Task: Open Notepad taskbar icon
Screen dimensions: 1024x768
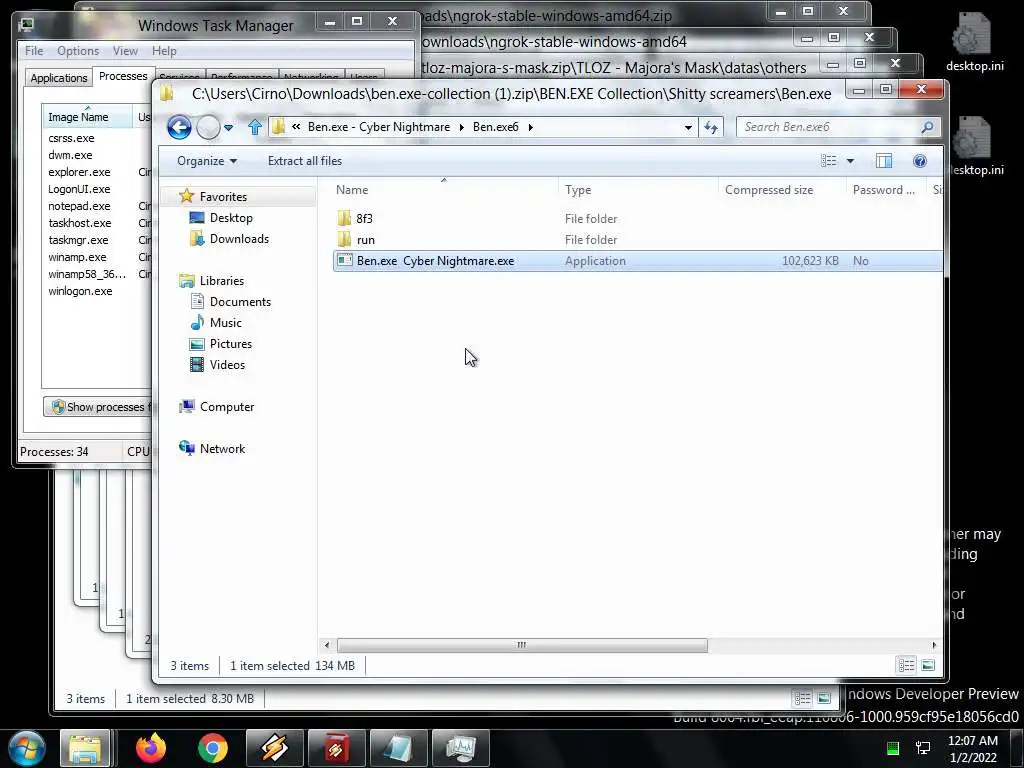Action: pyautogui.click(x=398, y=748)
